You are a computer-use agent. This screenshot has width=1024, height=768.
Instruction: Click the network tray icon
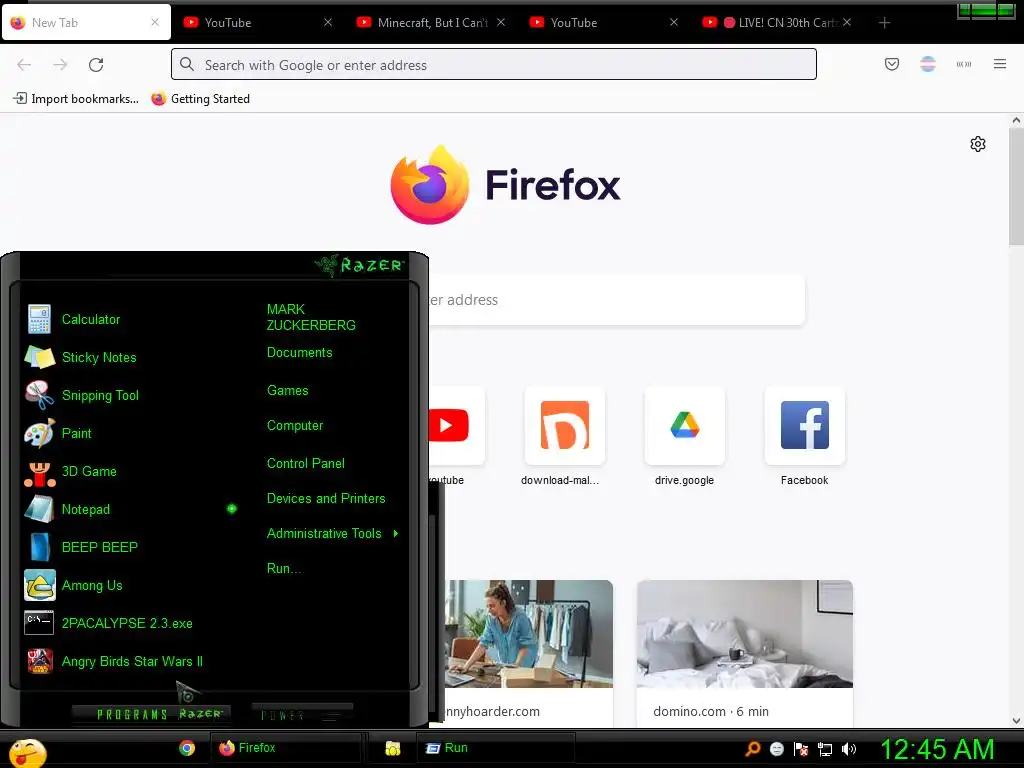[825, 749]
